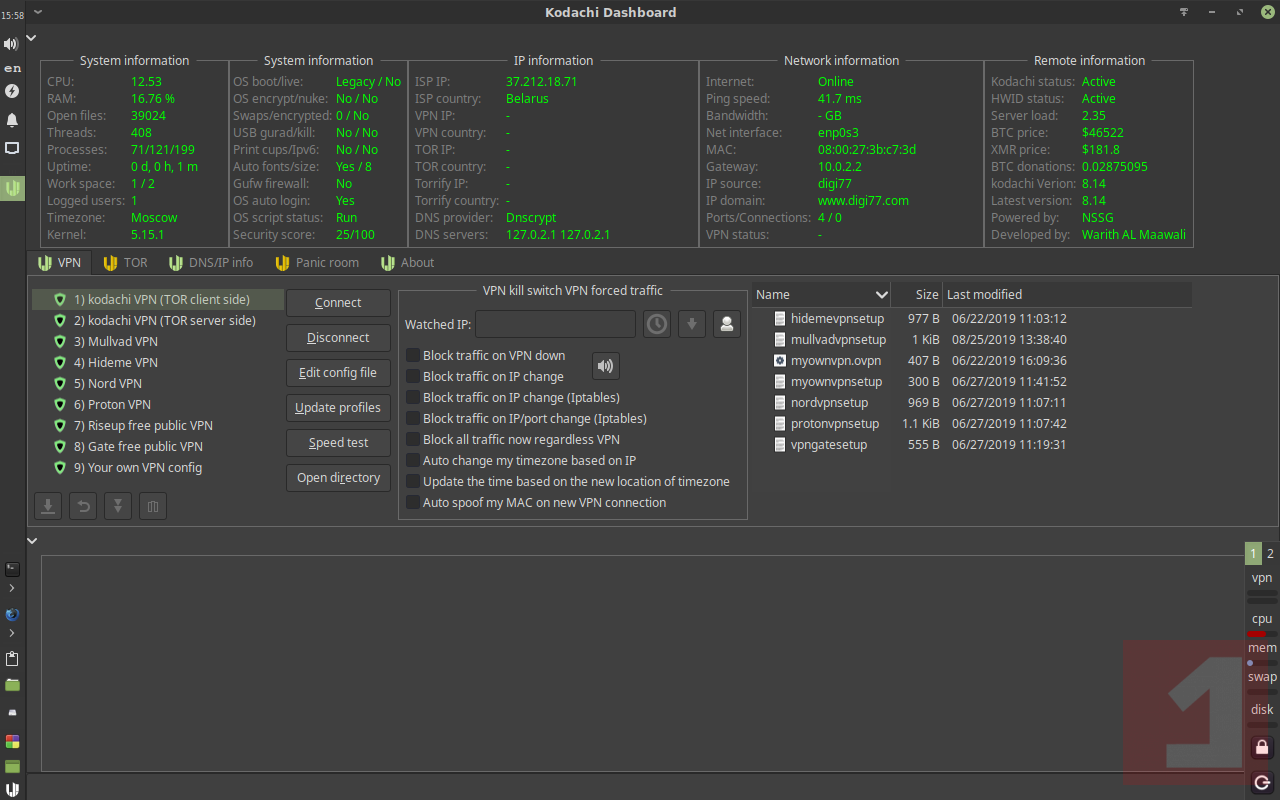Open the power manager lightning icon

(x=12, y=91)
